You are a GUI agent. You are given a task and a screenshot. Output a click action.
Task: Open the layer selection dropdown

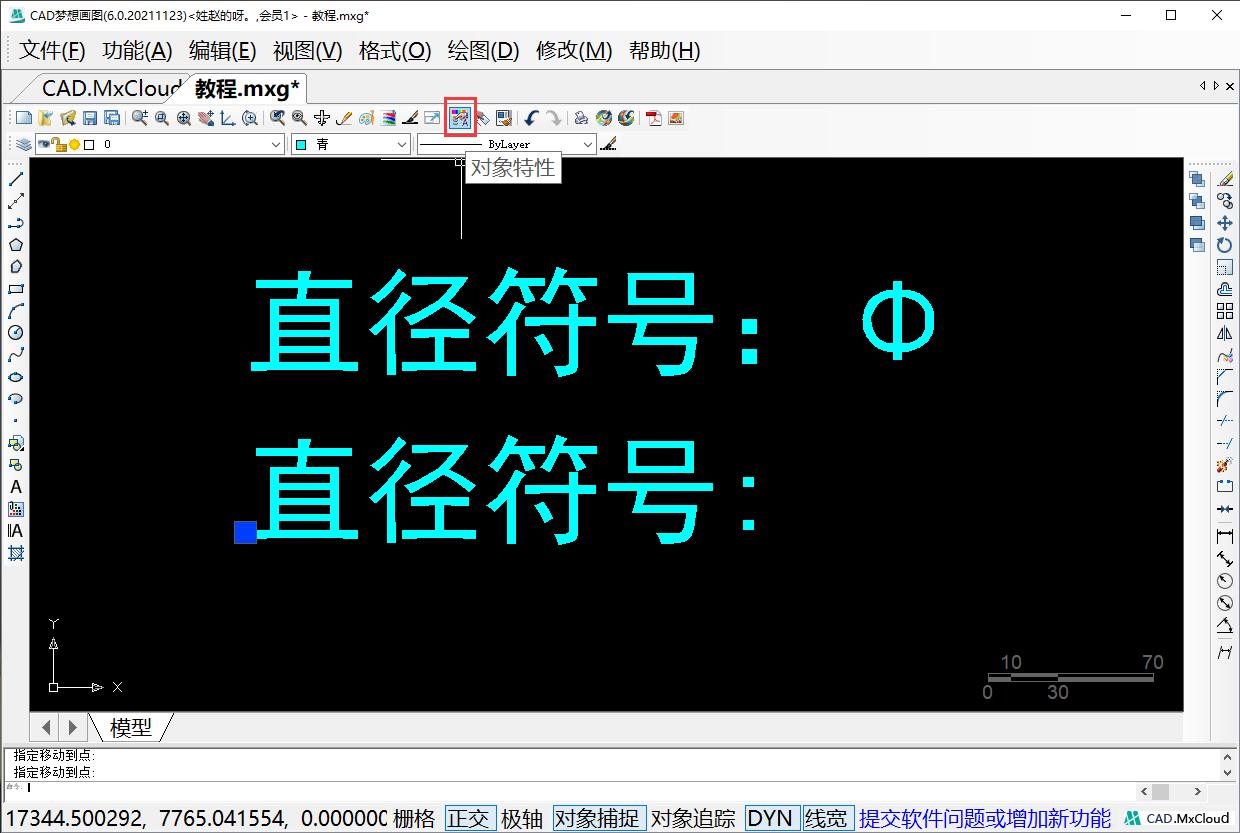point(278,143)
